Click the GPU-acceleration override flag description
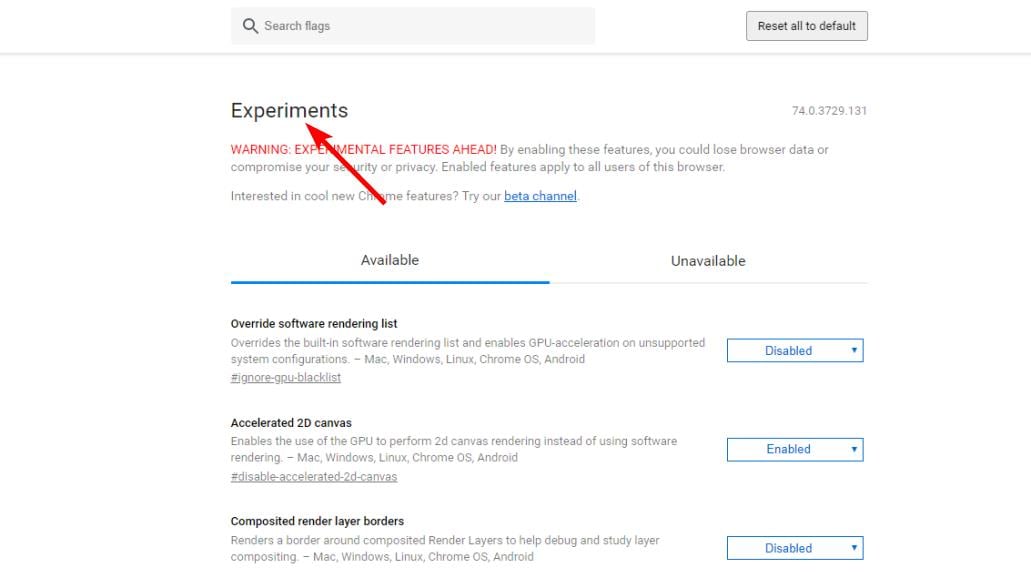 pos(467,350)
